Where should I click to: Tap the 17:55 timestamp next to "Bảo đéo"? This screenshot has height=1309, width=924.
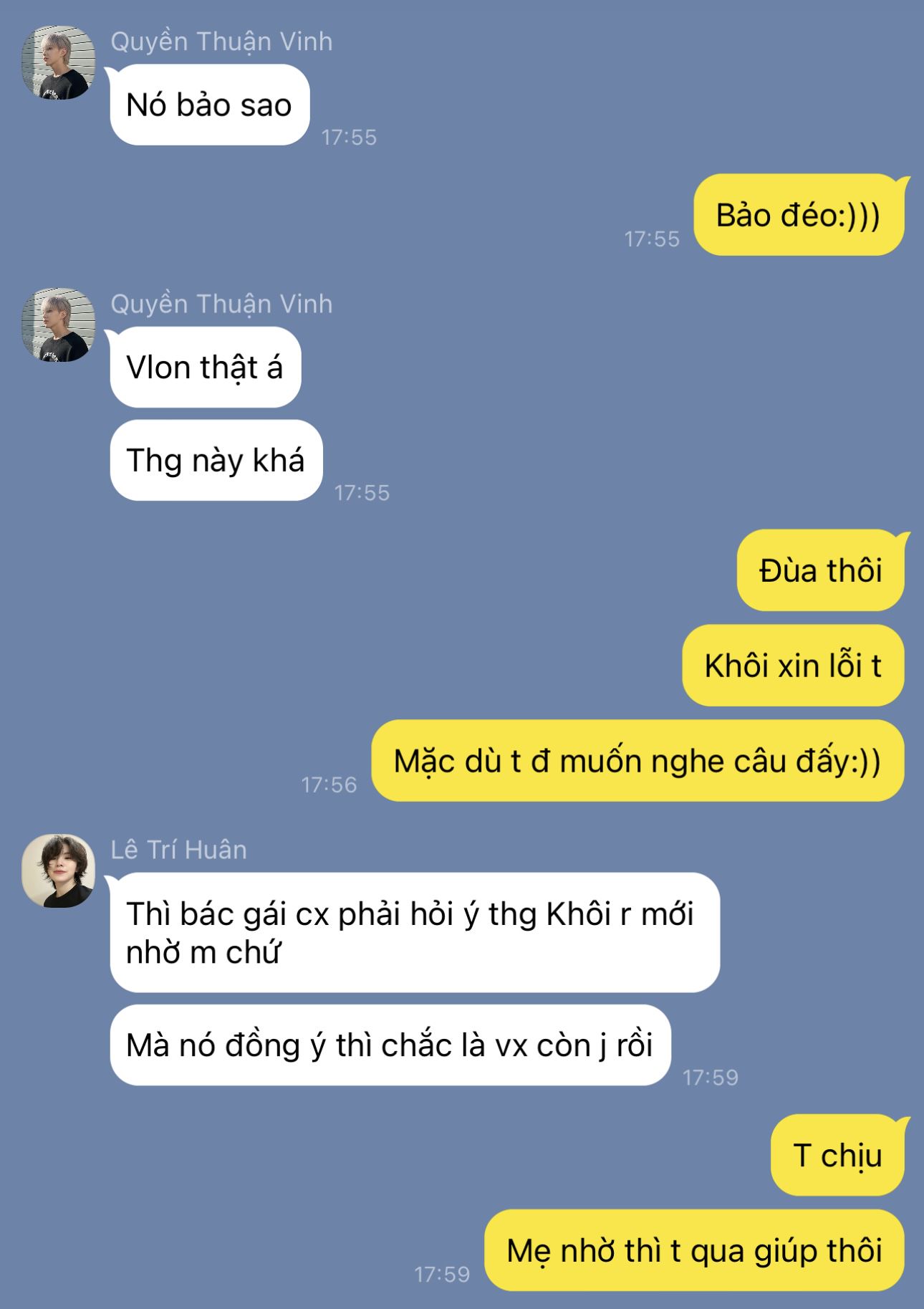click(652, 239)
